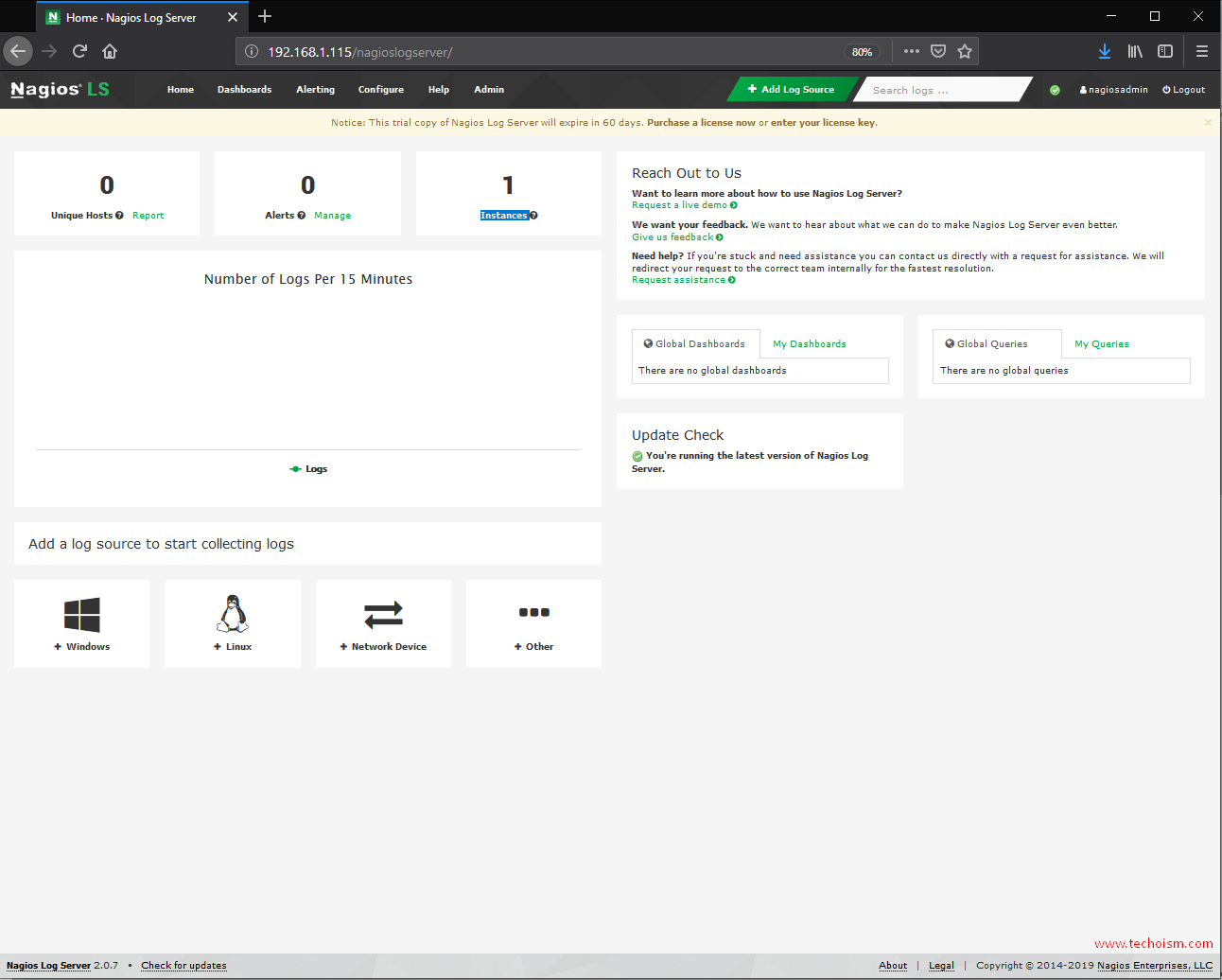Viewport: 1222px width, 980px height.
Task: Open a new browser tab with plus
Action: [x=265, y=16]
